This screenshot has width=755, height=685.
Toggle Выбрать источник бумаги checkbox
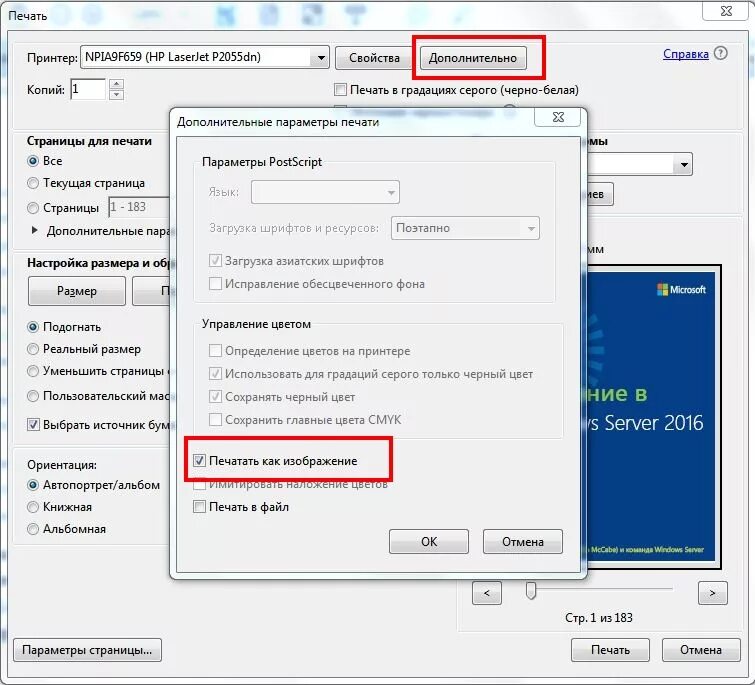(x=33, y=425)
